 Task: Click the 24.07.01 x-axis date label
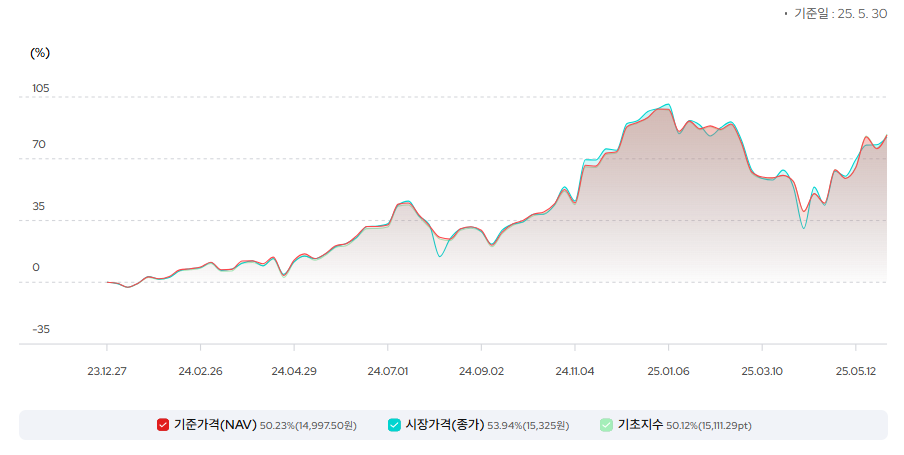[387, 371]
